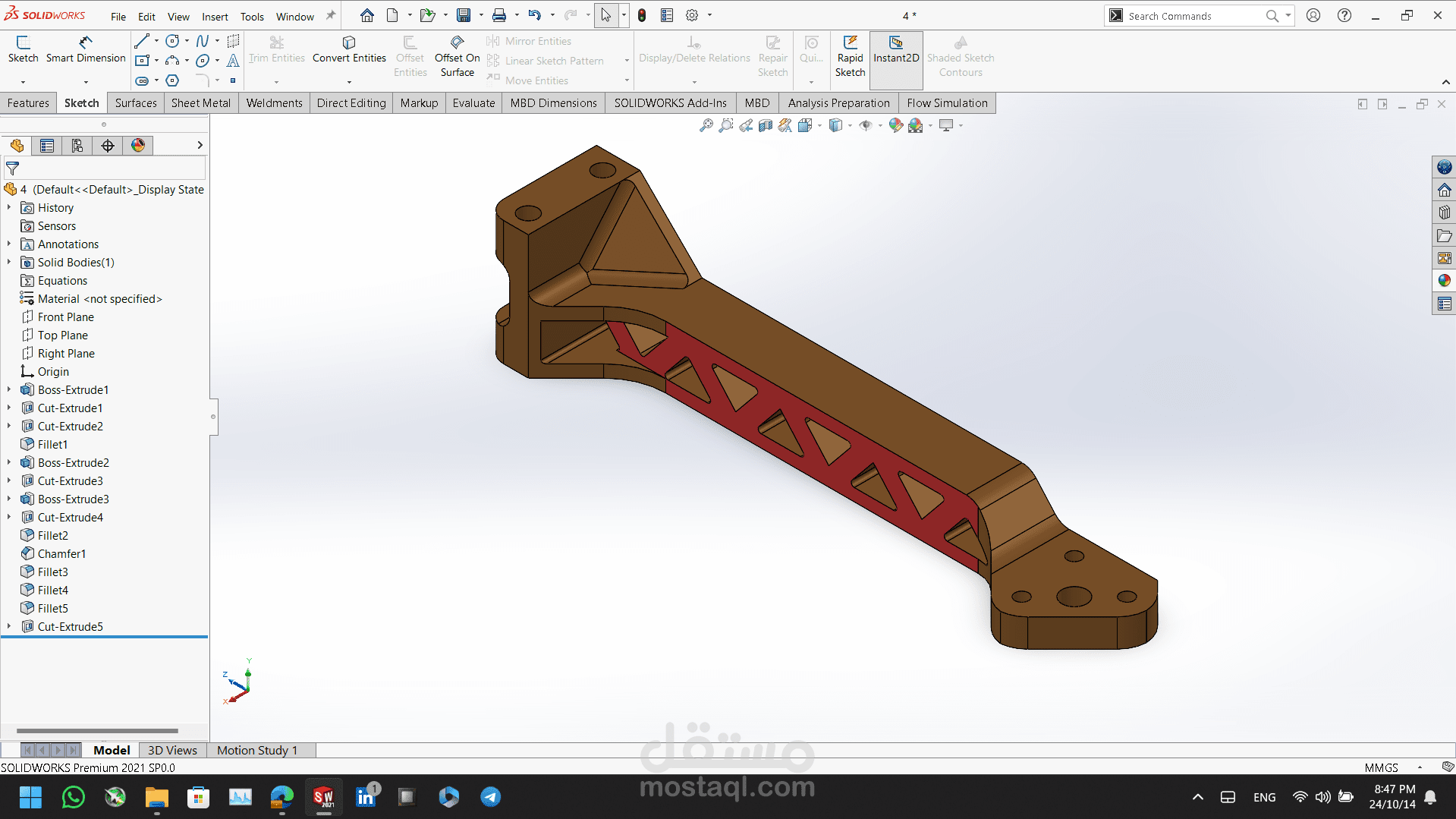Click the Convert Entities tool
This screenshot has width=1456, height=819.
coord(349,50)
